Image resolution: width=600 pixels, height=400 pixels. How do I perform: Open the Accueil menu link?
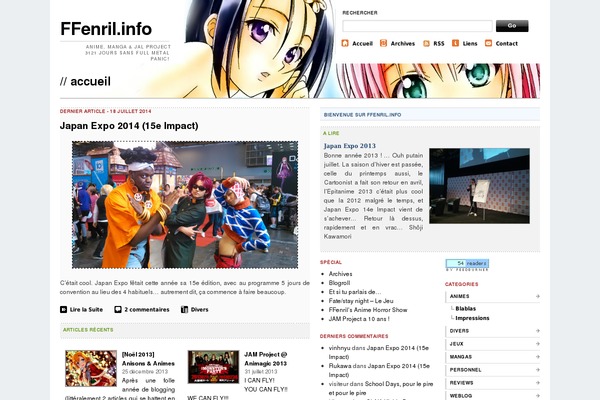tap(362, 44)
